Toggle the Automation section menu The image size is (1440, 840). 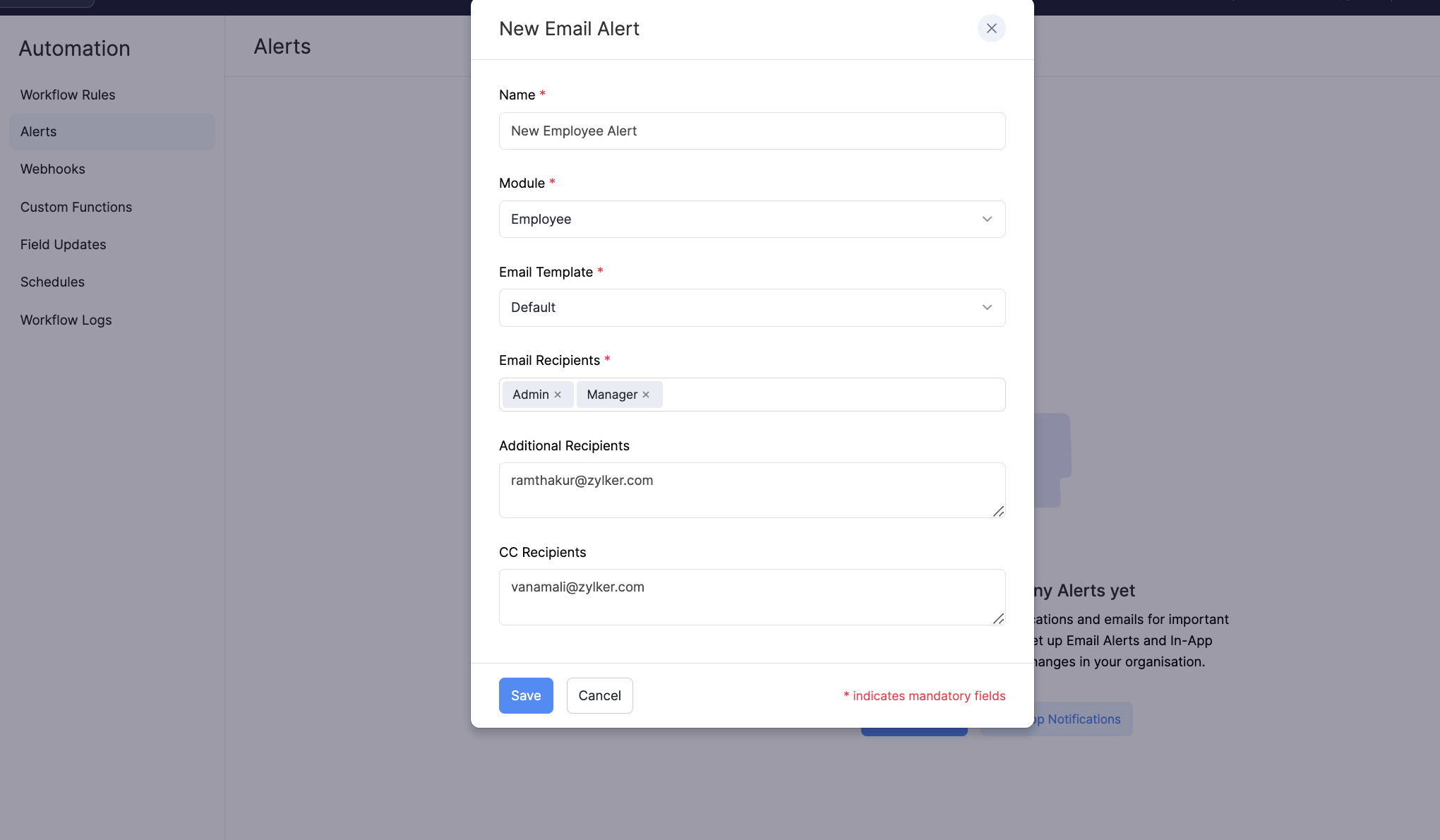click(x=74, y=46)
